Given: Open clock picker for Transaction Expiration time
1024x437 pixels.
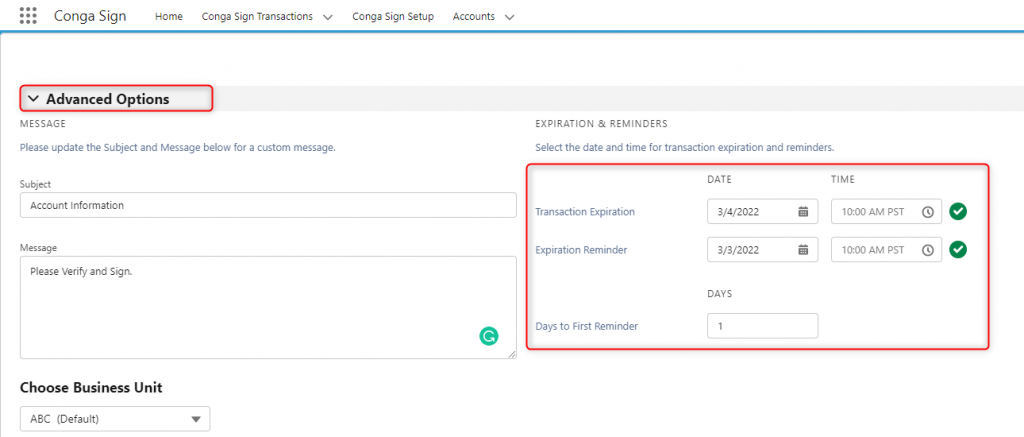Looking at the screenshot, I should coord(927,212).
